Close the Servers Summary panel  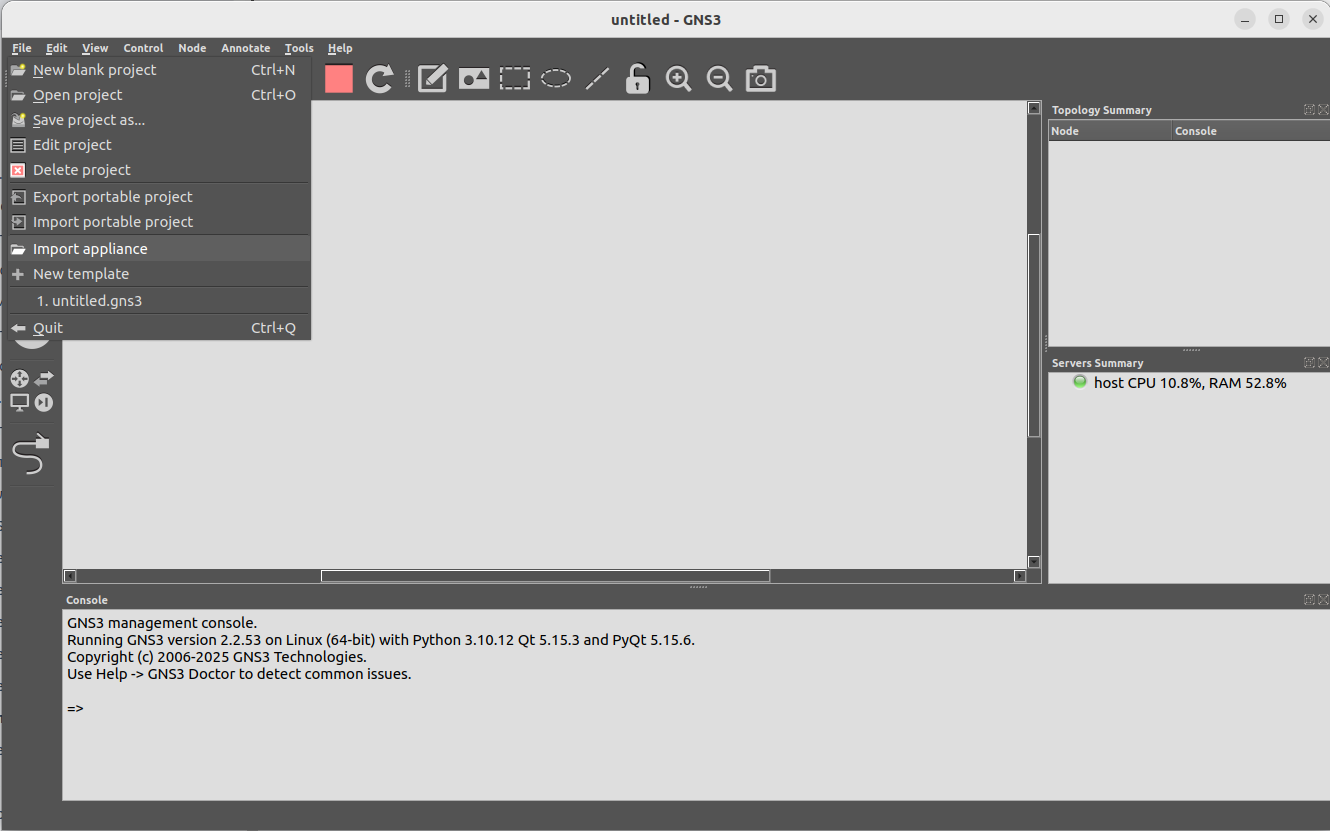point(1323,363)
